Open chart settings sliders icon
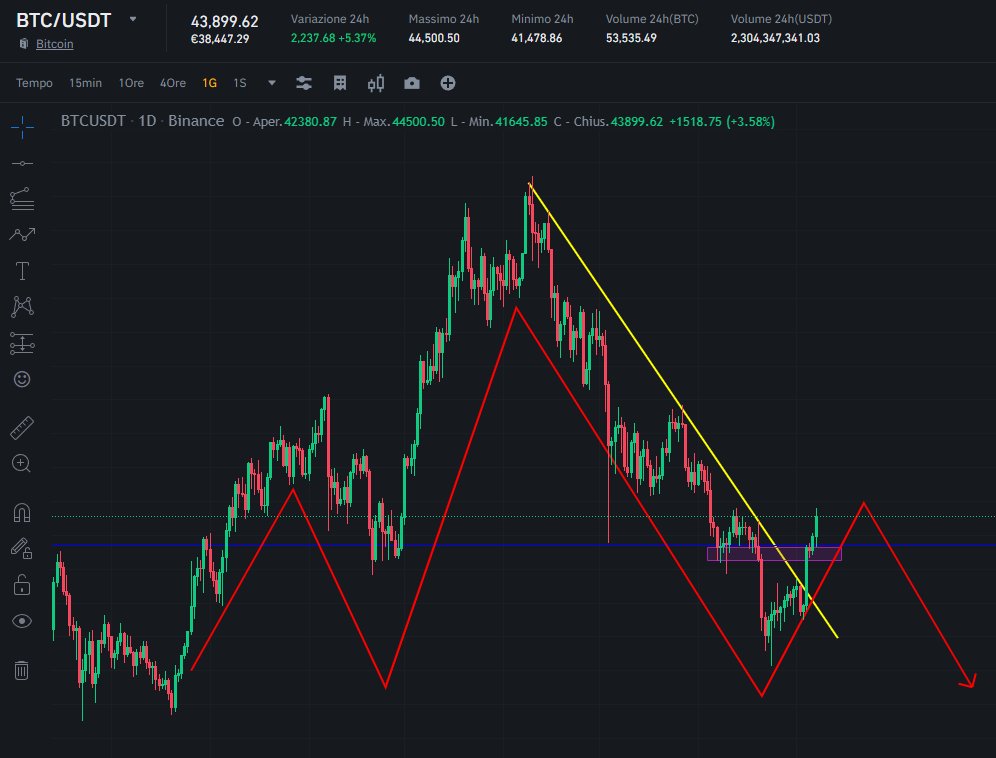 pyautogui.click(x=304, y=83)
